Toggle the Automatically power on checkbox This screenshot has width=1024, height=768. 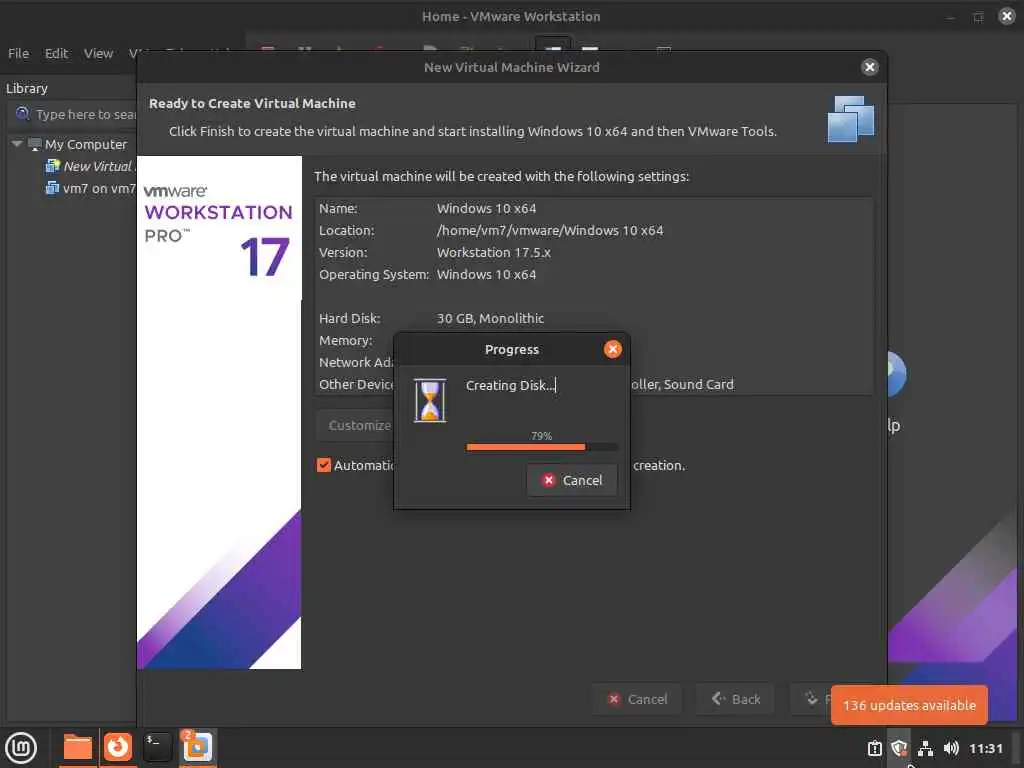[324, 465]
